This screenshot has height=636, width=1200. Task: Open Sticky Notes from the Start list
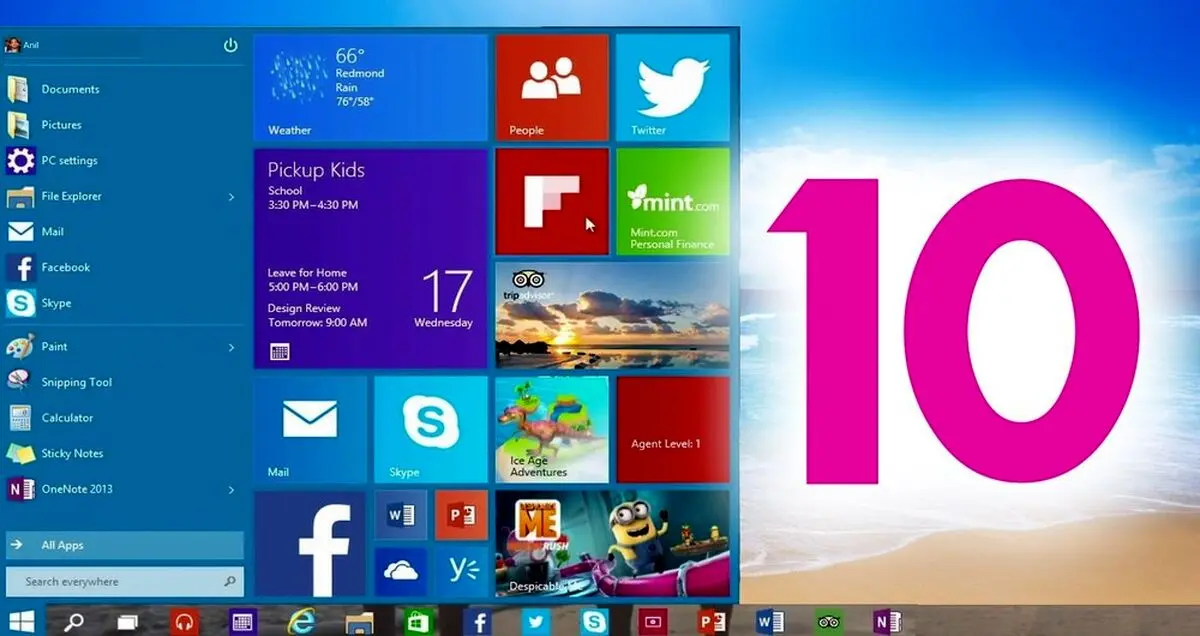tap(124, 453)
